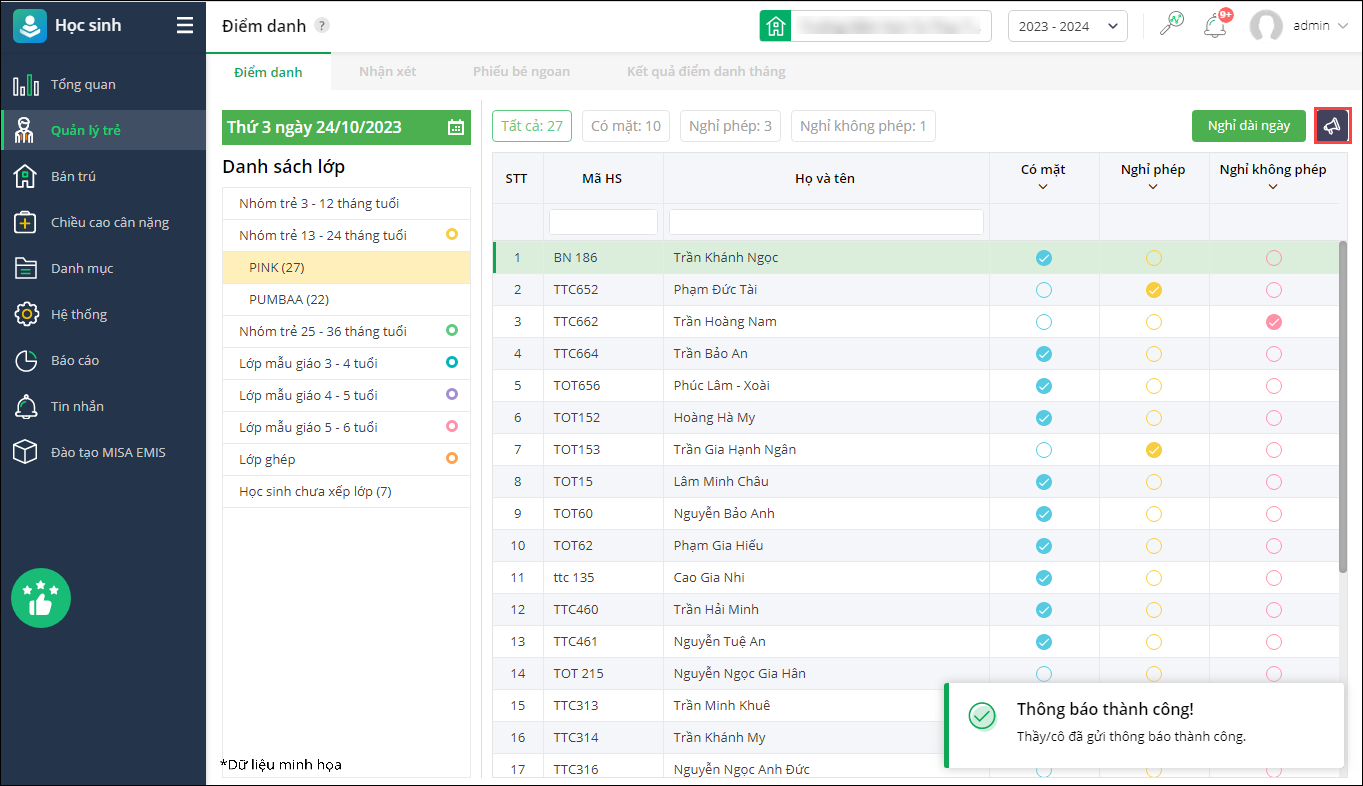Mark Lâm Minh Châu as Nghỉ không phép
This screenshot has height=786, width=1363.
[x=1274, y=482]
